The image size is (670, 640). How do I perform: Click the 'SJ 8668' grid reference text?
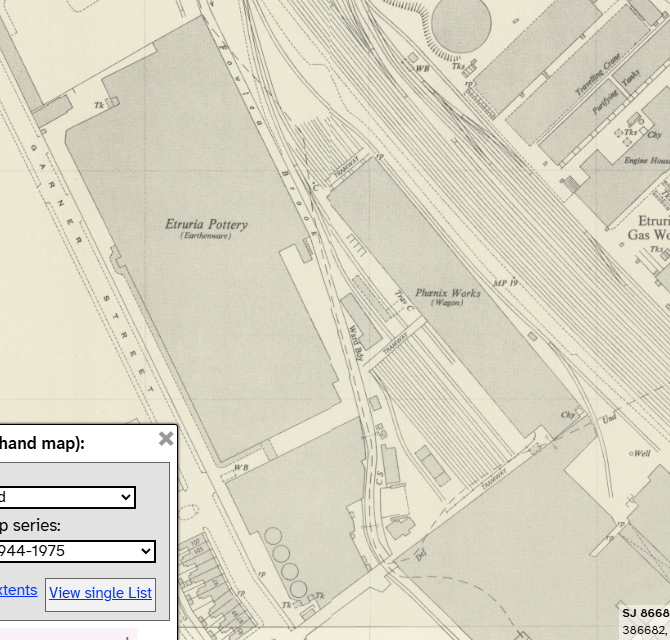point(646,614)
